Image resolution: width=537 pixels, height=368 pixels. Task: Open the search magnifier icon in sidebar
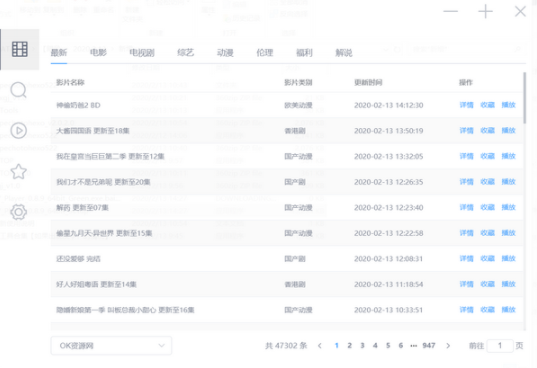pos(18,90)
